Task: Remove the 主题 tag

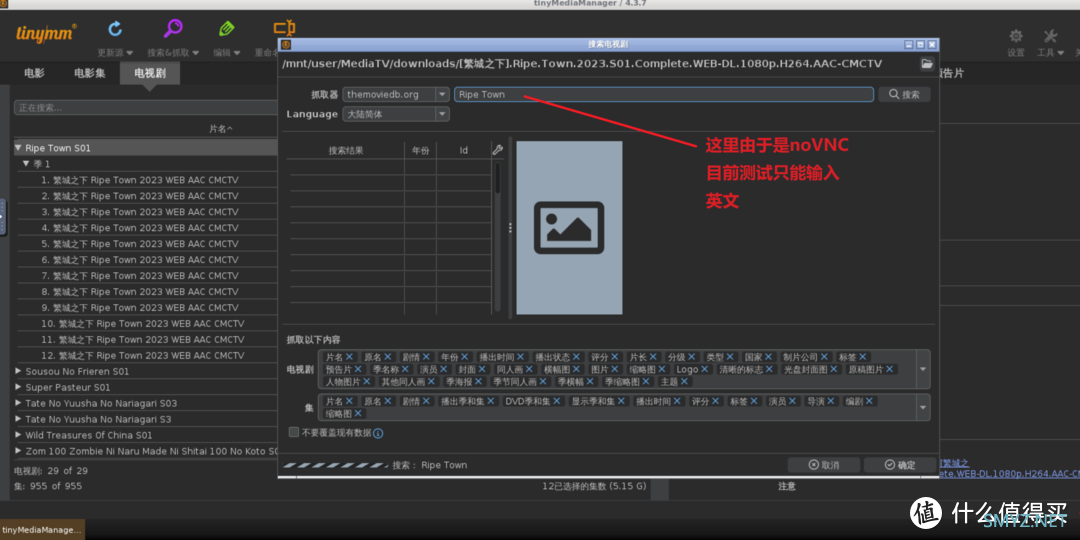Action: (x=685, y=382)
